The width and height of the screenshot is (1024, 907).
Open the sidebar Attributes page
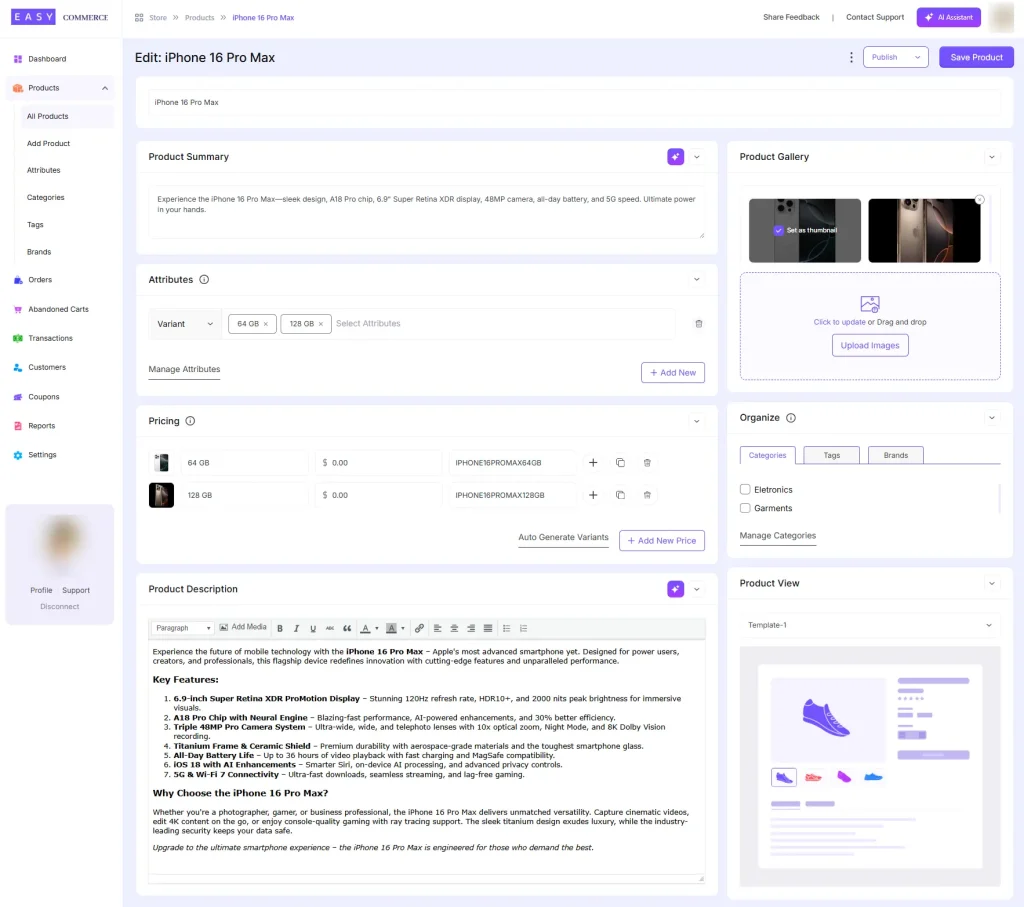coord(43,170)
